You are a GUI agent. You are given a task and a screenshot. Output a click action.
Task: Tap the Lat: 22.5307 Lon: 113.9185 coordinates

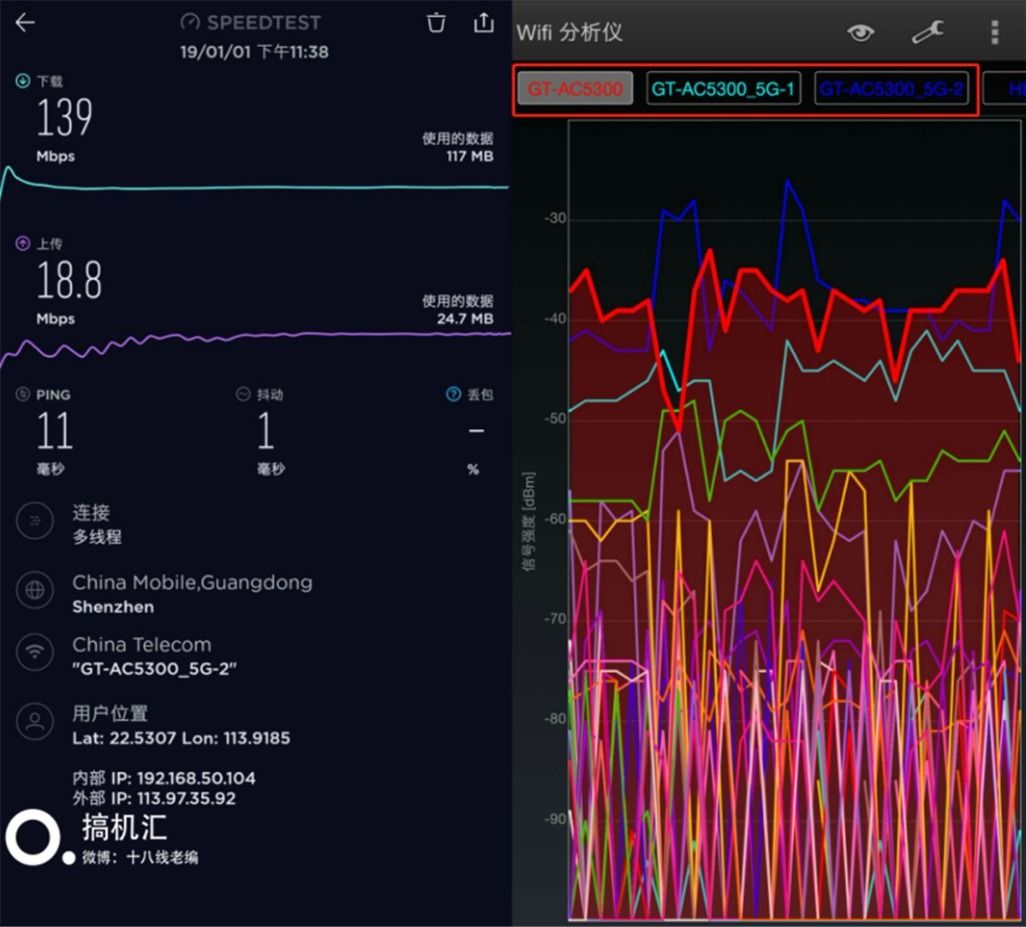pyautogui.click(x=181, y=738)
